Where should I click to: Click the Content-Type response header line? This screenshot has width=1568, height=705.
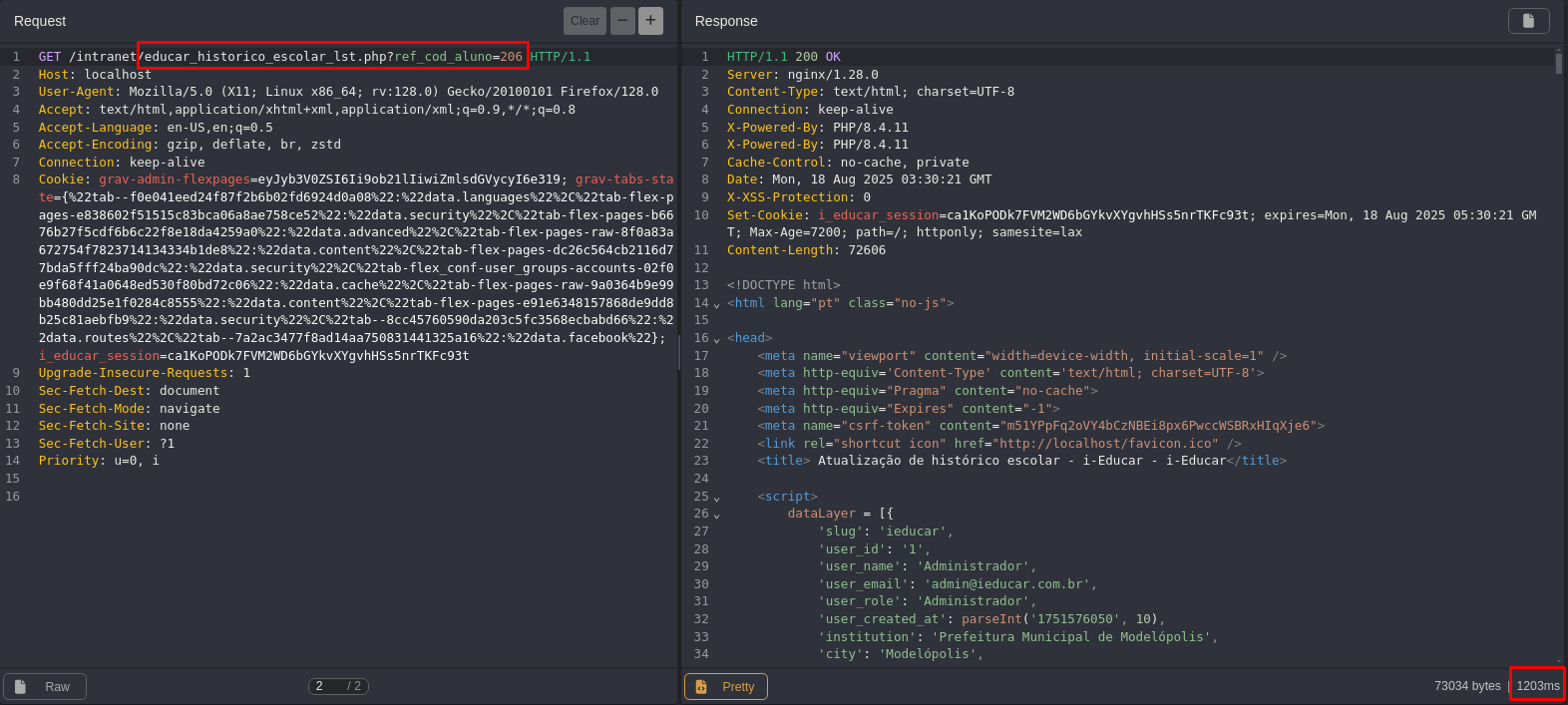pyautogui.click(x=871, y=92)
